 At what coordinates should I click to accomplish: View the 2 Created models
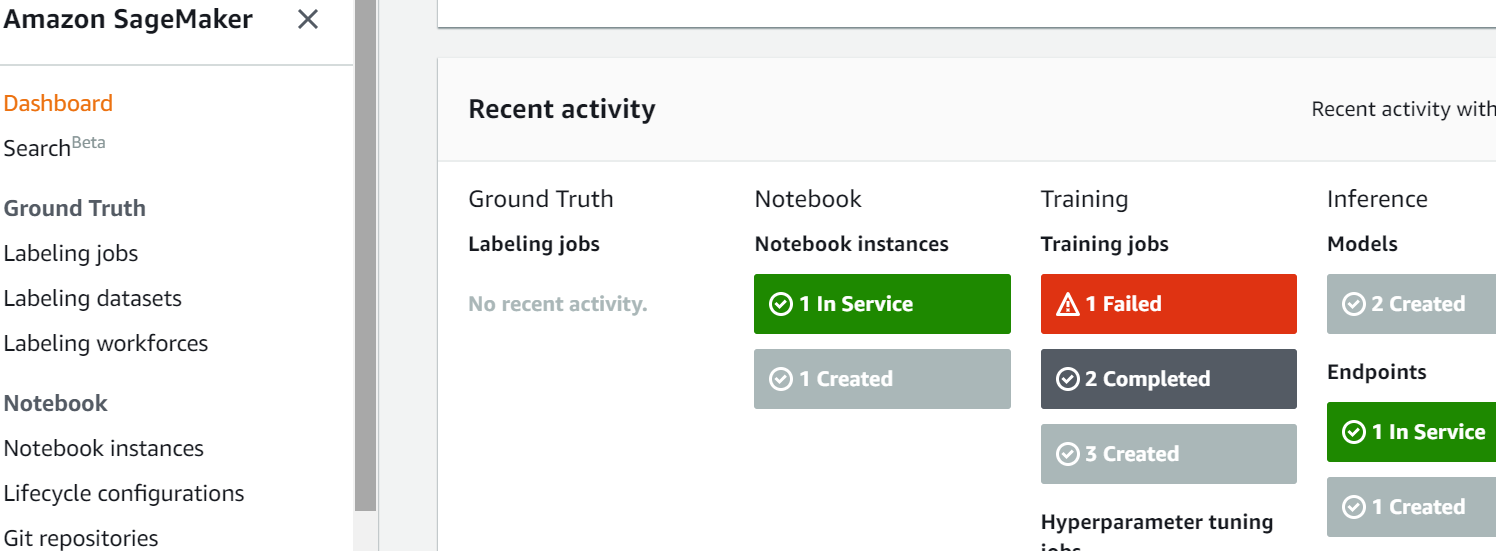1411,304
